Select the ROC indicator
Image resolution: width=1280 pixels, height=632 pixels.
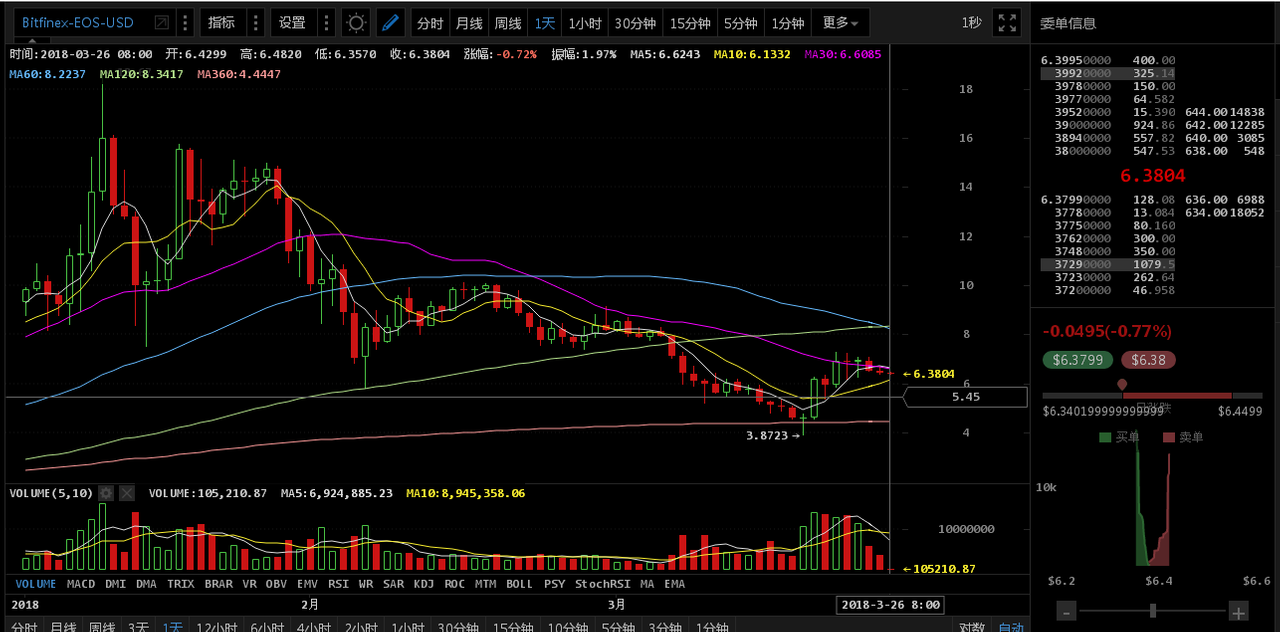point(455,584)
